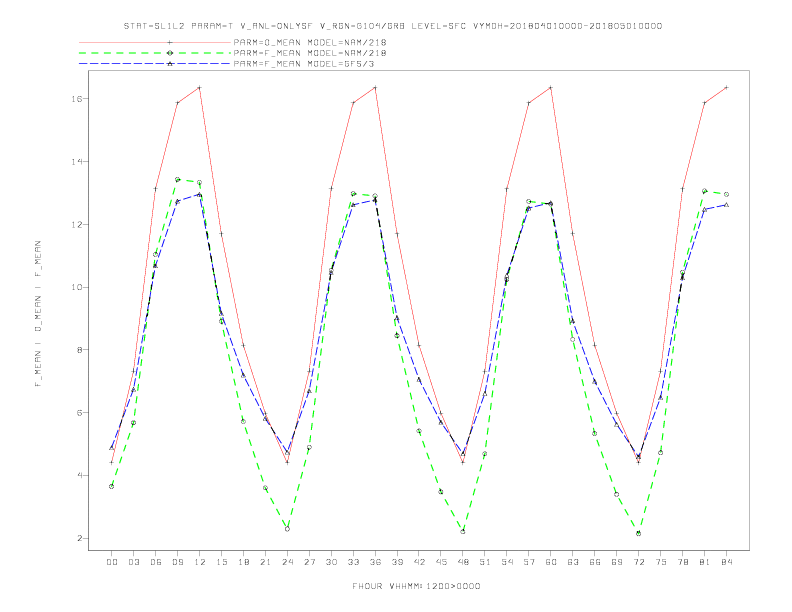Image resolution: width=792 pixels, height=612 pixels.
Task: Select legend text PARM=F_MEAN MODEL=NAM/218
Action: 310,53
